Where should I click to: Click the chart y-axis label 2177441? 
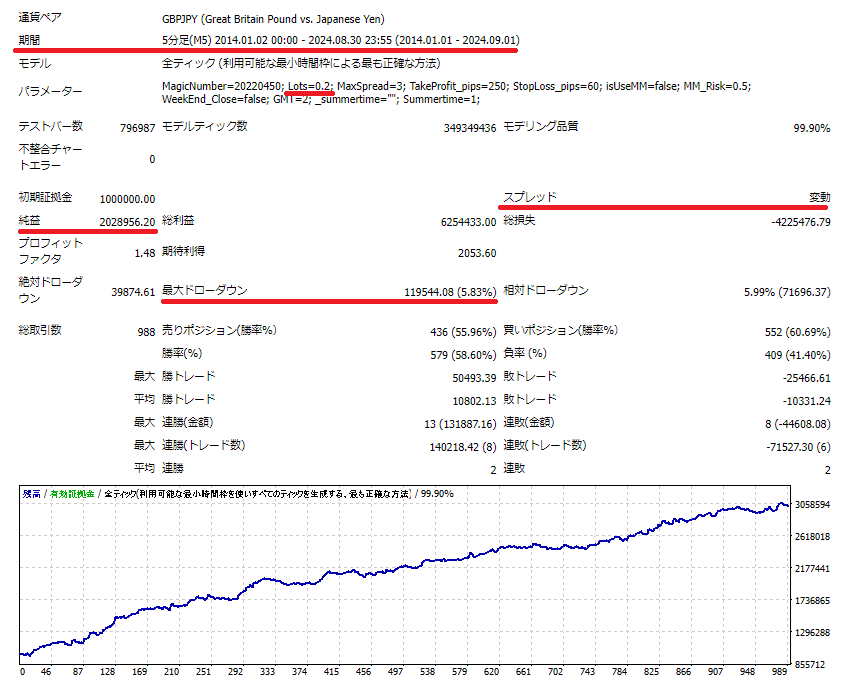(812, 568)
